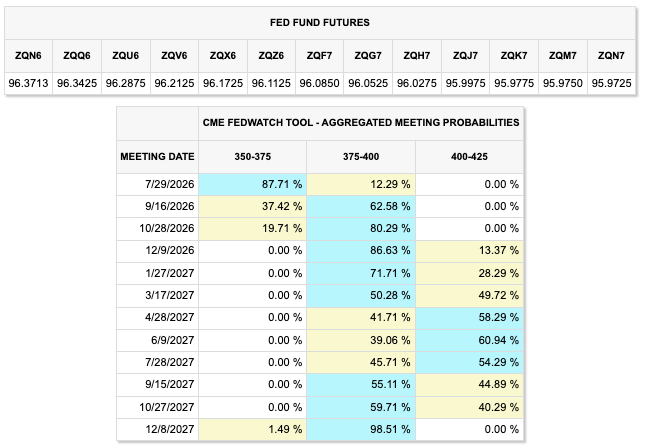Click the 95.9725 price value
The height and width of the screenshot is (448, 647).
coord(612,83)
